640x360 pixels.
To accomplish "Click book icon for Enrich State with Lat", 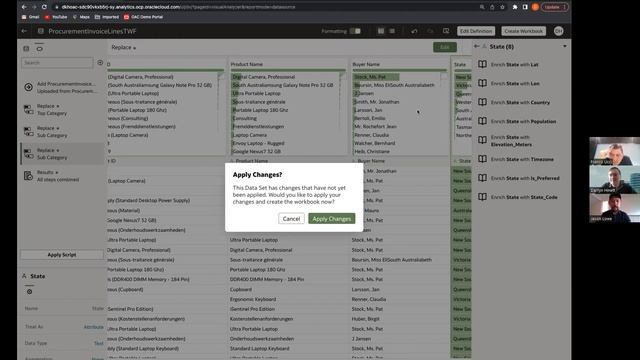I will click(482, 64).
